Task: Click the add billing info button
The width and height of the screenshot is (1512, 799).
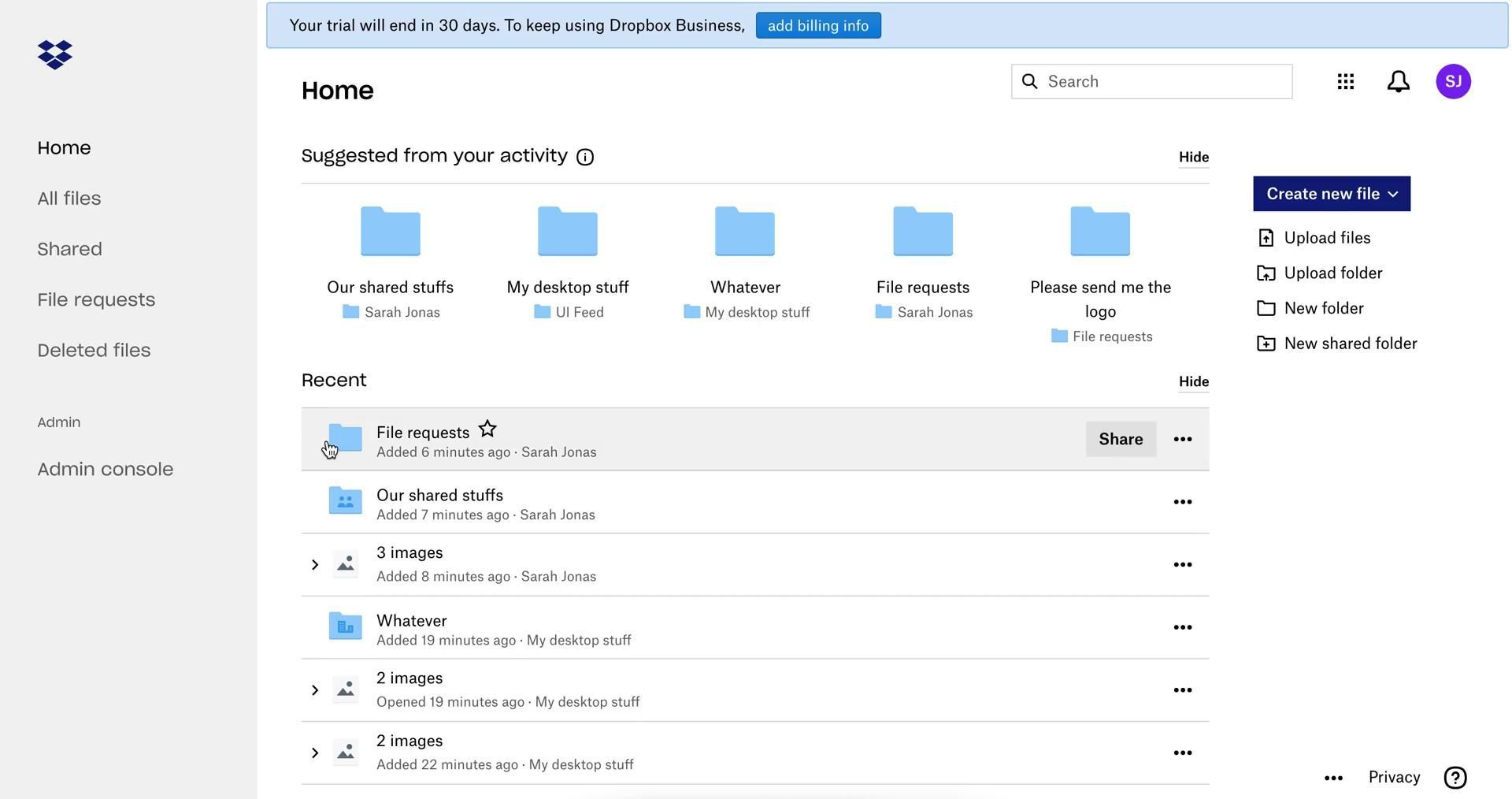Action: click(817, 26)
